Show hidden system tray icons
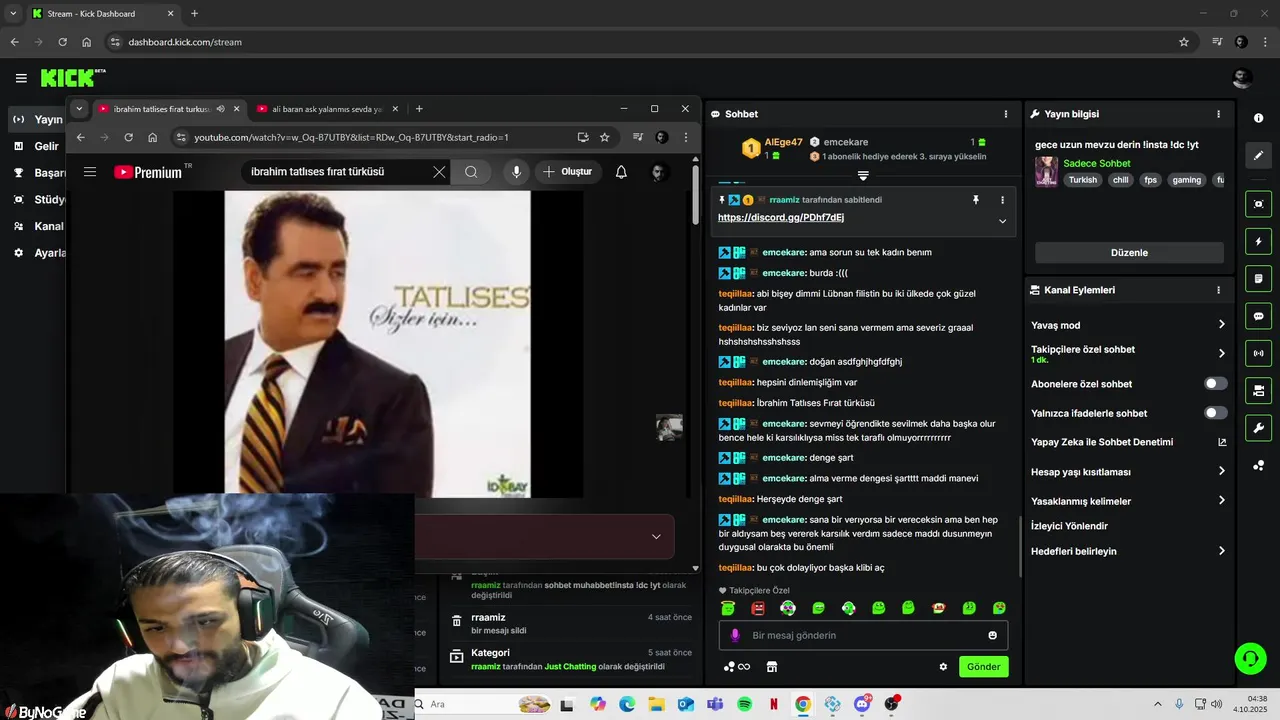This screenshot has width=1280, height=720. (x=1158, y=704)
